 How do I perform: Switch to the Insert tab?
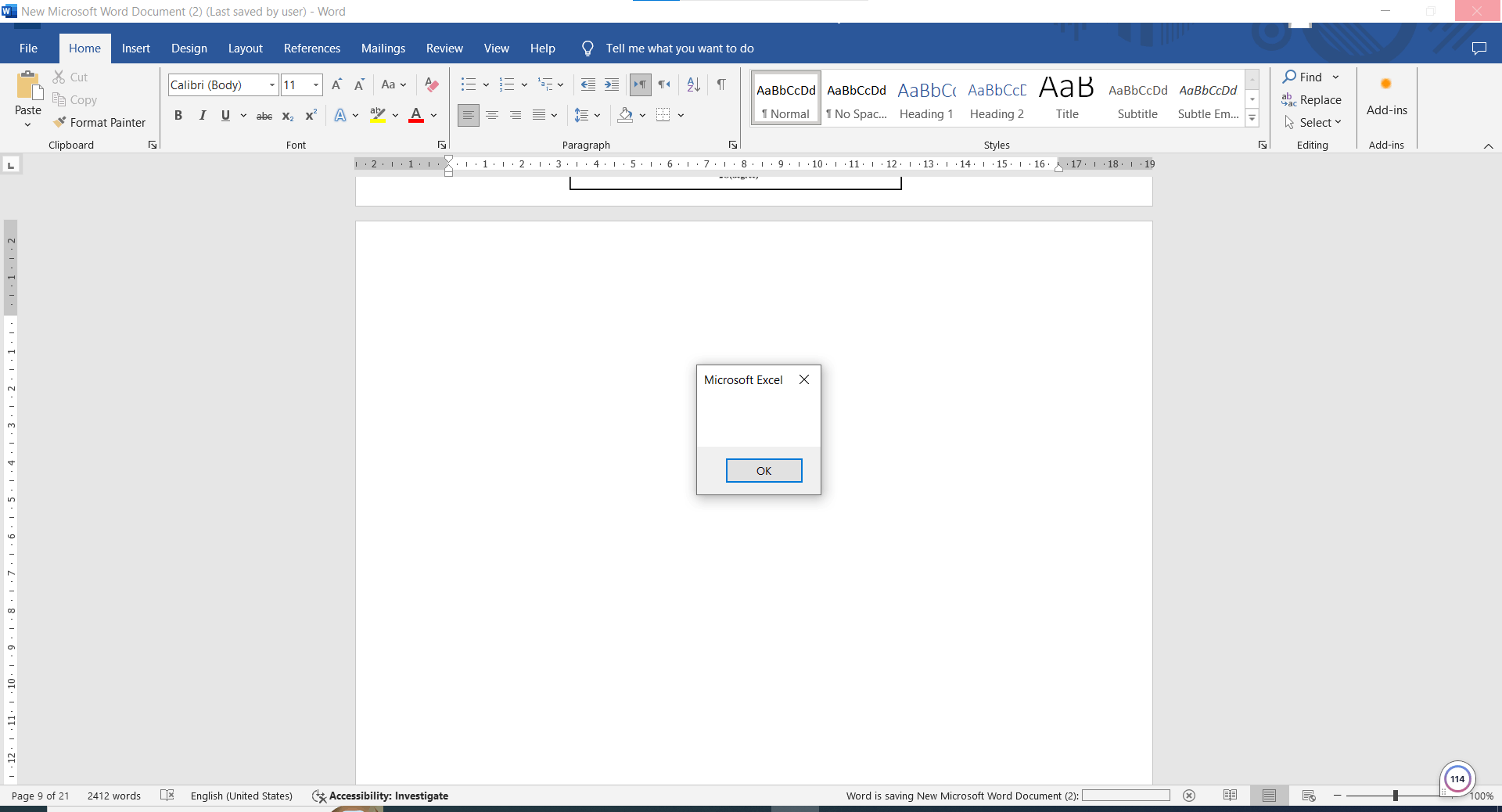tap(136, 49)
